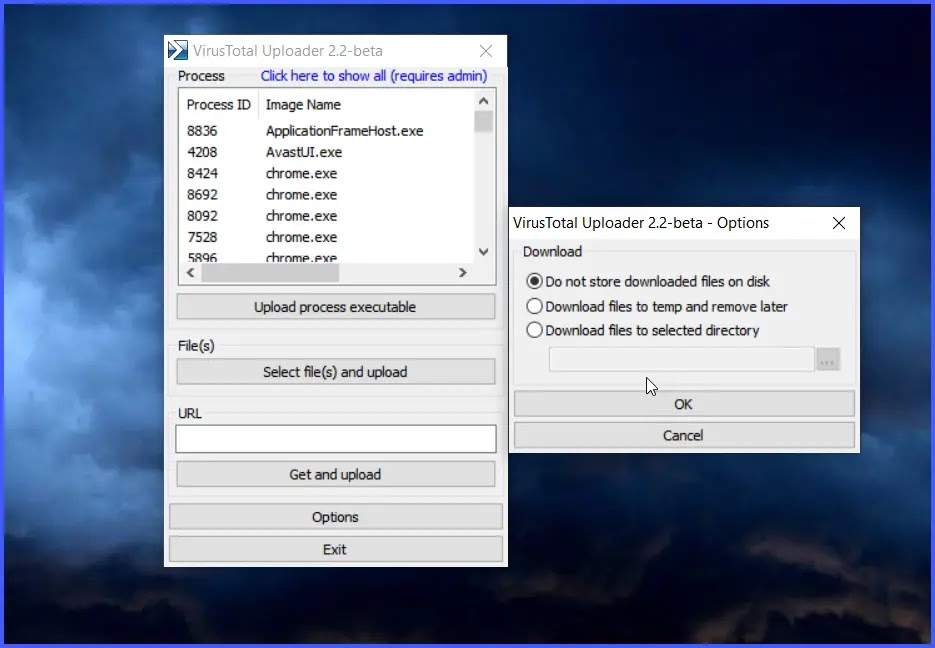The width and height of the screenshot is (935, 648).
Task: Sort by Image Name column header
Action: pos(303,105)
